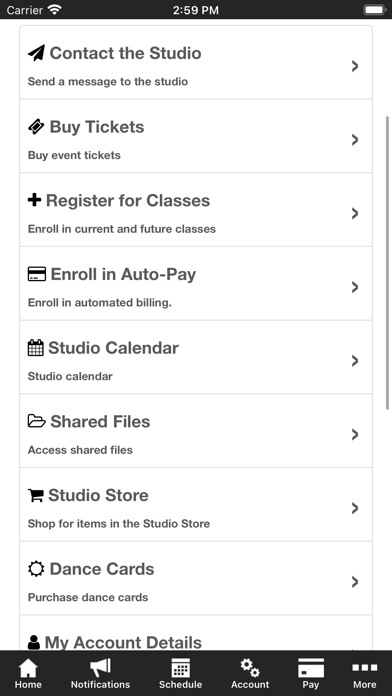Open the Account gears tab
Screen dimensions: 392x696
tap(250, 674)
